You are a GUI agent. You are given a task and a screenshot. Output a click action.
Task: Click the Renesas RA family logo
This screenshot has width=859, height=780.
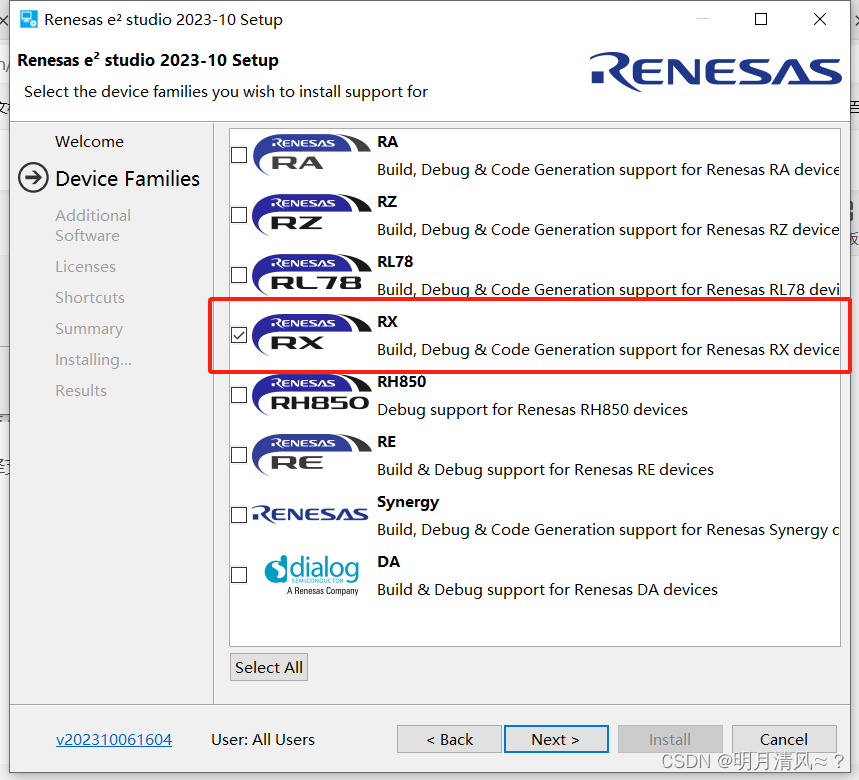tap(312, 155)
